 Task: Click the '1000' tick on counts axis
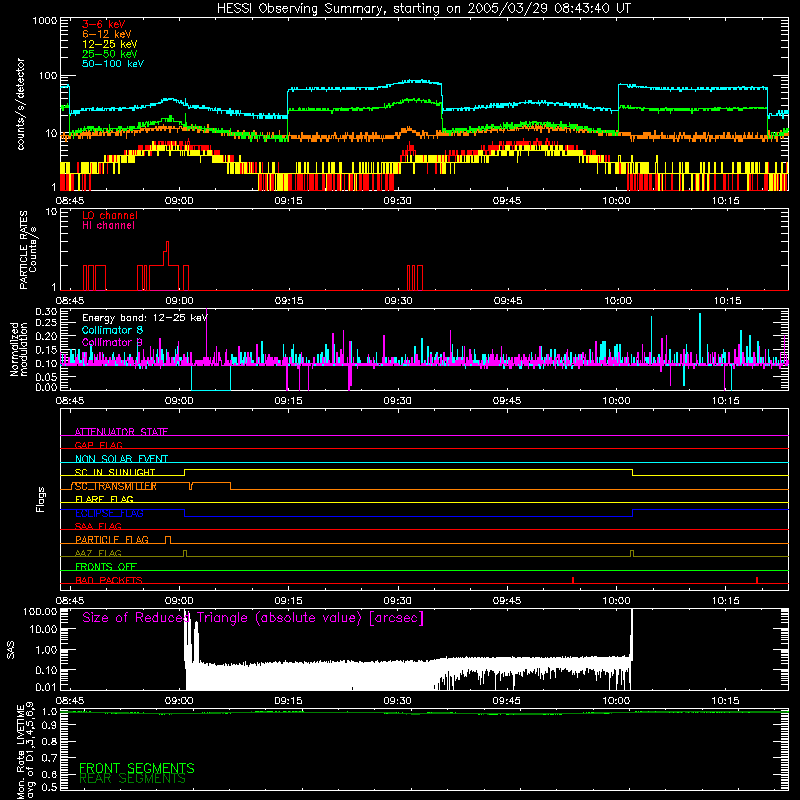coord(45,20)
